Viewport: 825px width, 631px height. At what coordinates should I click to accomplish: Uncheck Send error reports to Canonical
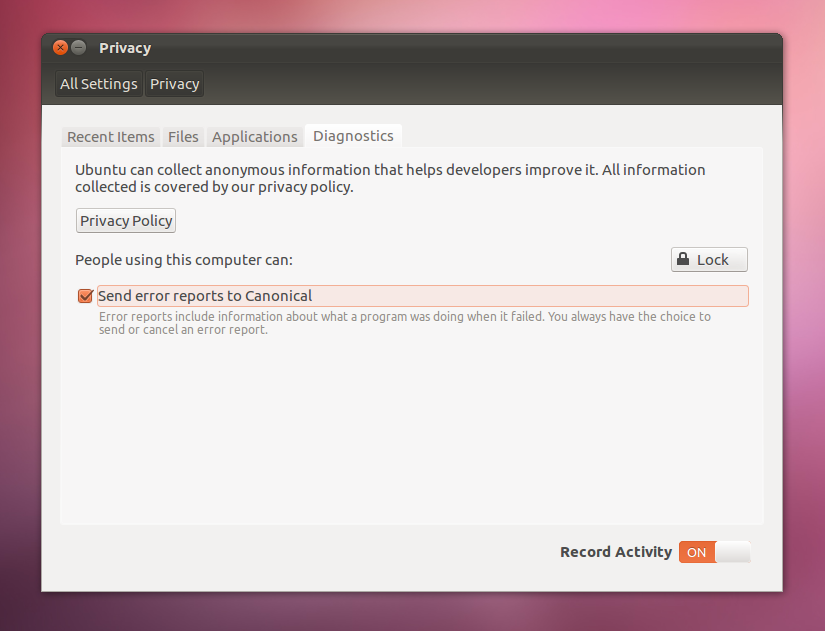pyautogui.click(x=85, y=296)
